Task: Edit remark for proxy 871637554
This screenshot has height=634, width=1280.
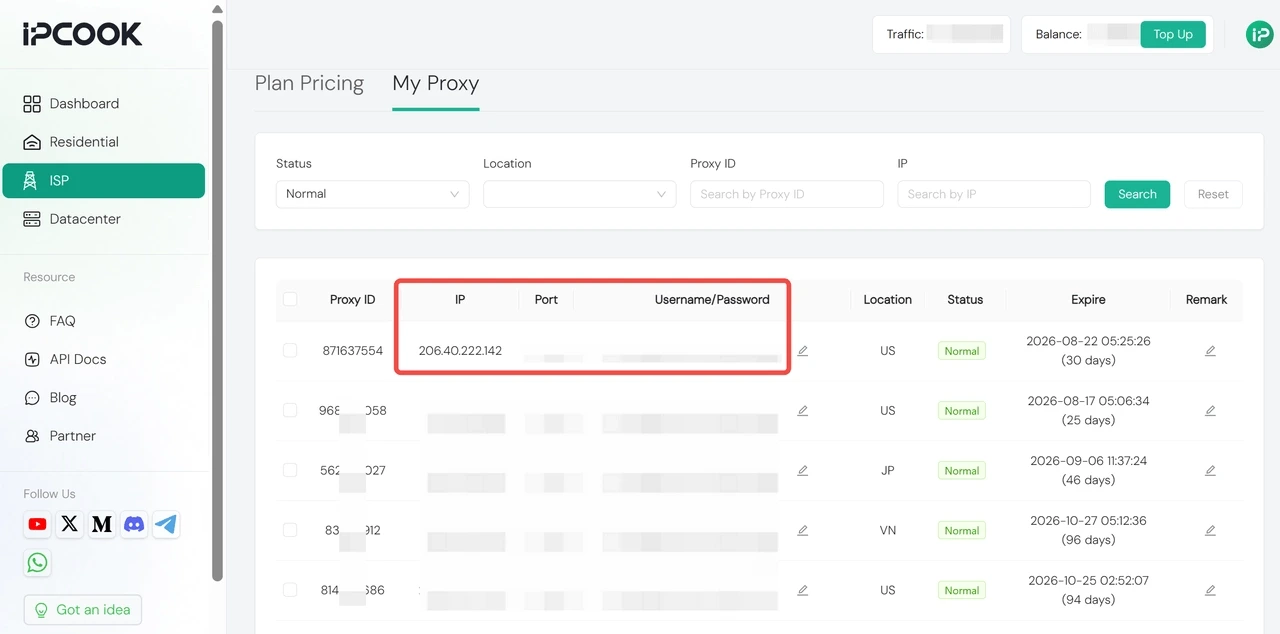Action: [x=1210, y=351]
